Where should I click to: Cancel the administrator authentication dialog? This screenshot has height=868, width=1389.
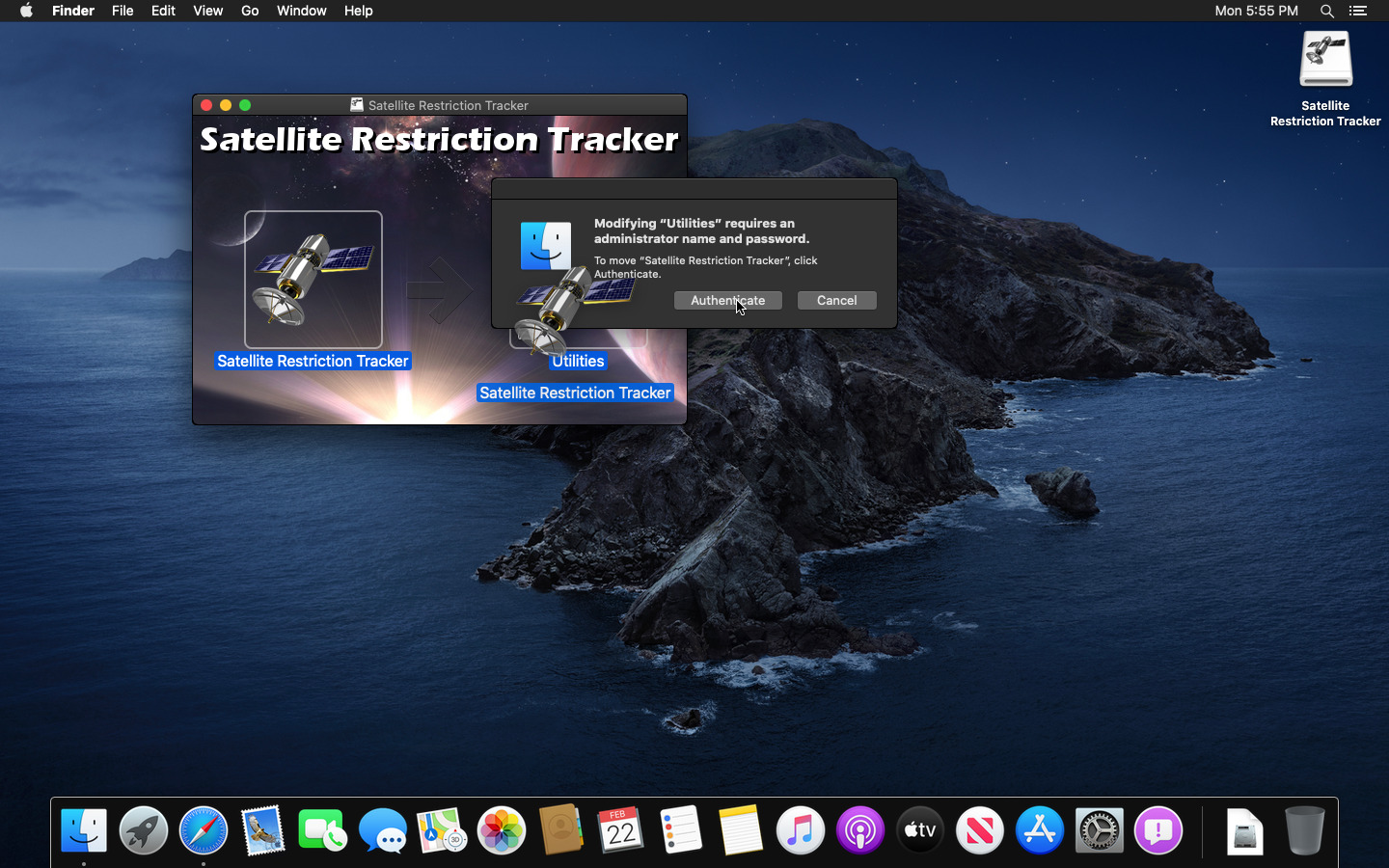click(x=836, y=301)
